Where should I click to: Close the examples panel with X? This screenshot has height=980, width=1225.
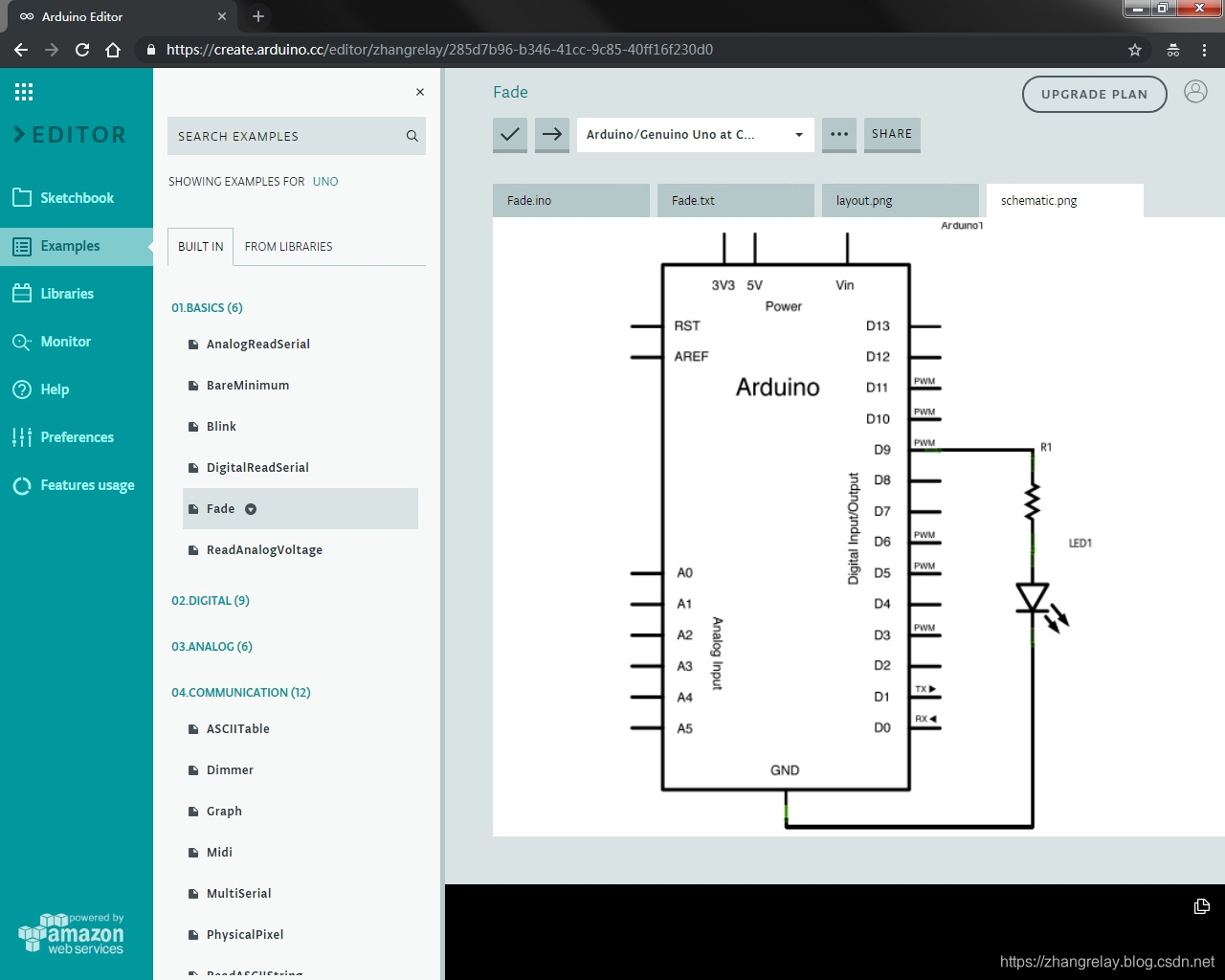pyautogui.click(x=420, y=92)
